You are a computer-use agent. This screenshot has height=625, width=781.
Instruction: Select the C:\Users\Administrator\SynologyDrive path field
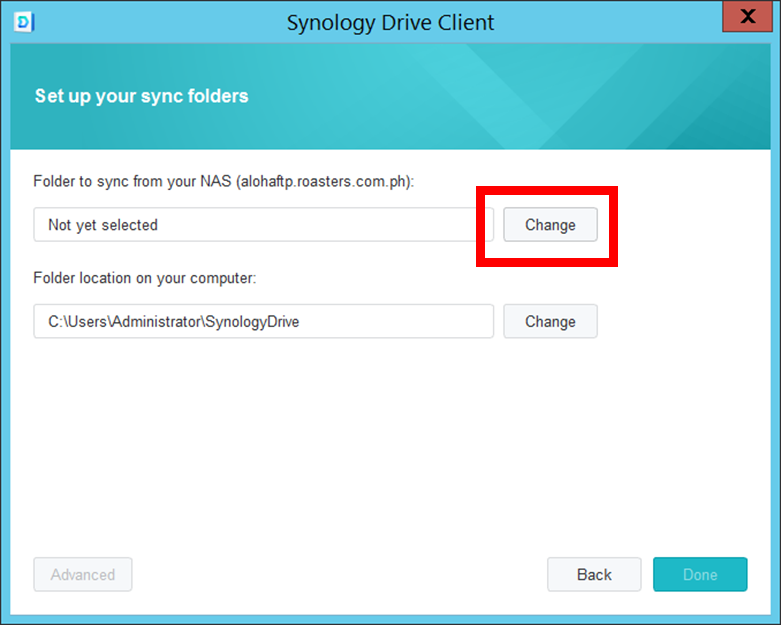tap(263, 321)
